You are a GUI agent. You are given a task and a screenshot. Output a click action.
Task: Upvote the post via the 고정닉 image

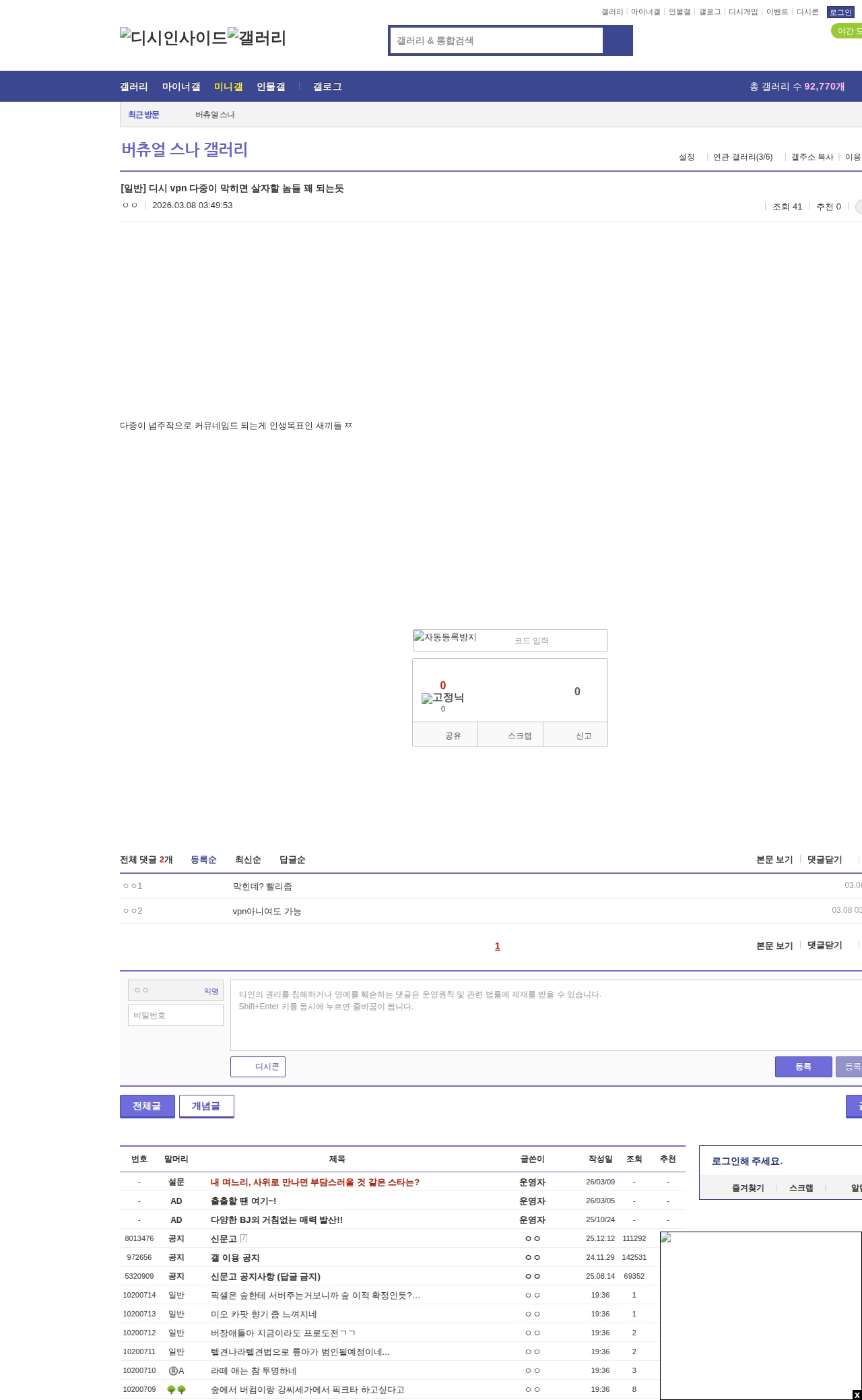pyautogui.click(x=442, y=698)
